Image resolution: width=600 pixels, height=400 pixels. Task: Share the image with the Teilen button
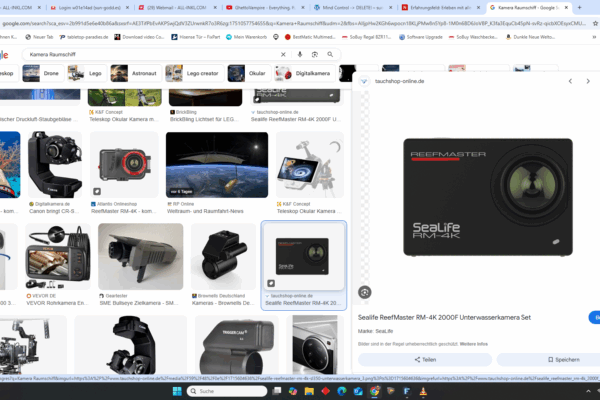tap(425, 359)
